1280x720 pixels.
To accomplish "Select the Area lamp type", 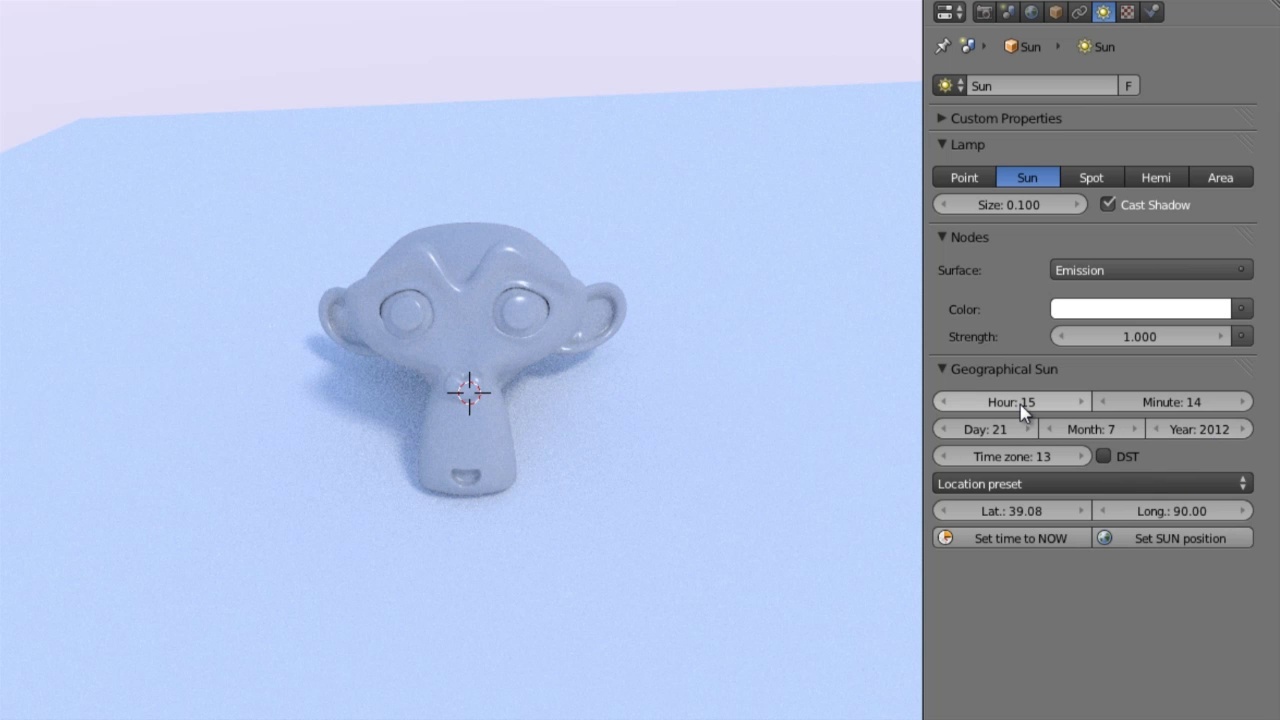I will pos(1220,178).
